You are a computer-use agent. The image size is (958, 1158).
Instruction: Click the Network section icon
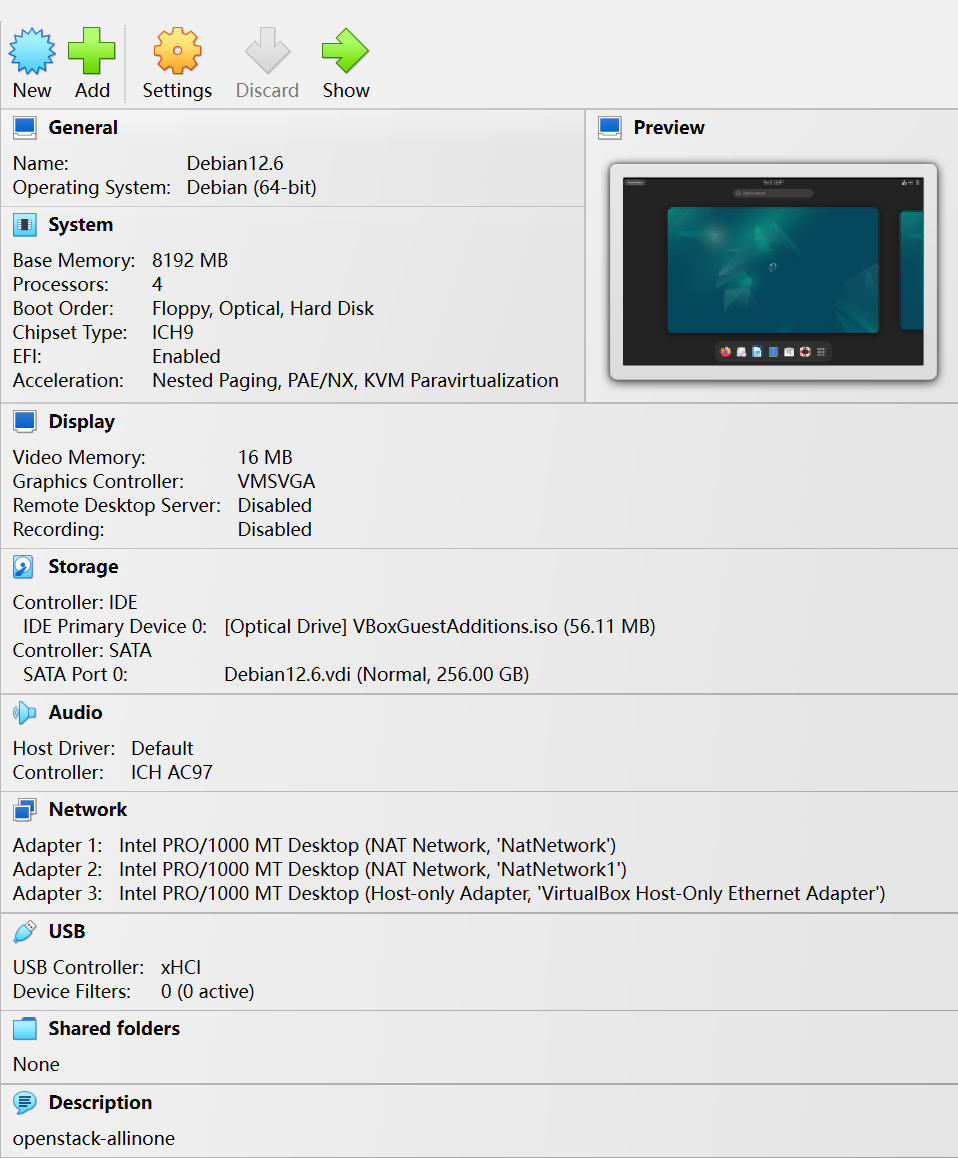coord(24,809)
